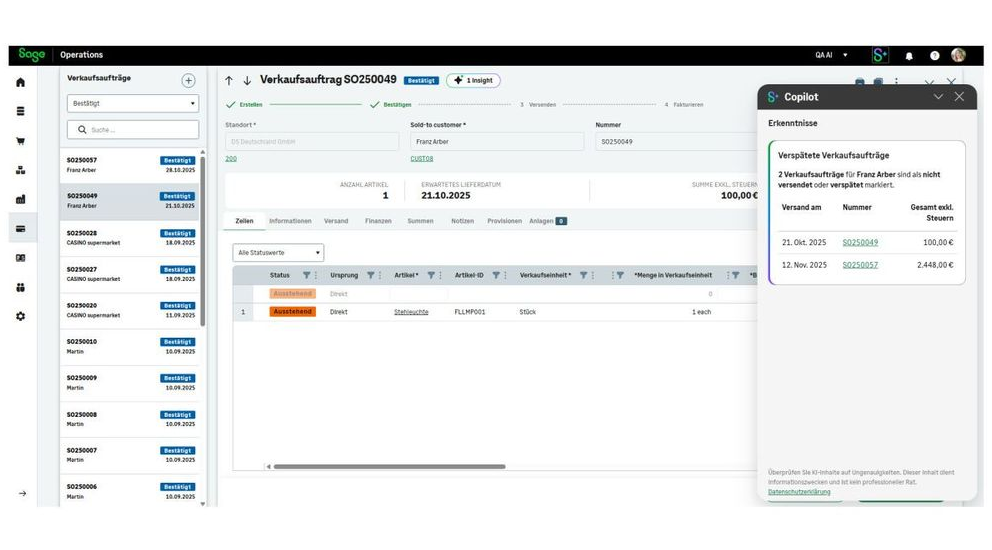992x550 pixels.
Task: Click the SO250057 link in Copilot
Action: point(860,265)
